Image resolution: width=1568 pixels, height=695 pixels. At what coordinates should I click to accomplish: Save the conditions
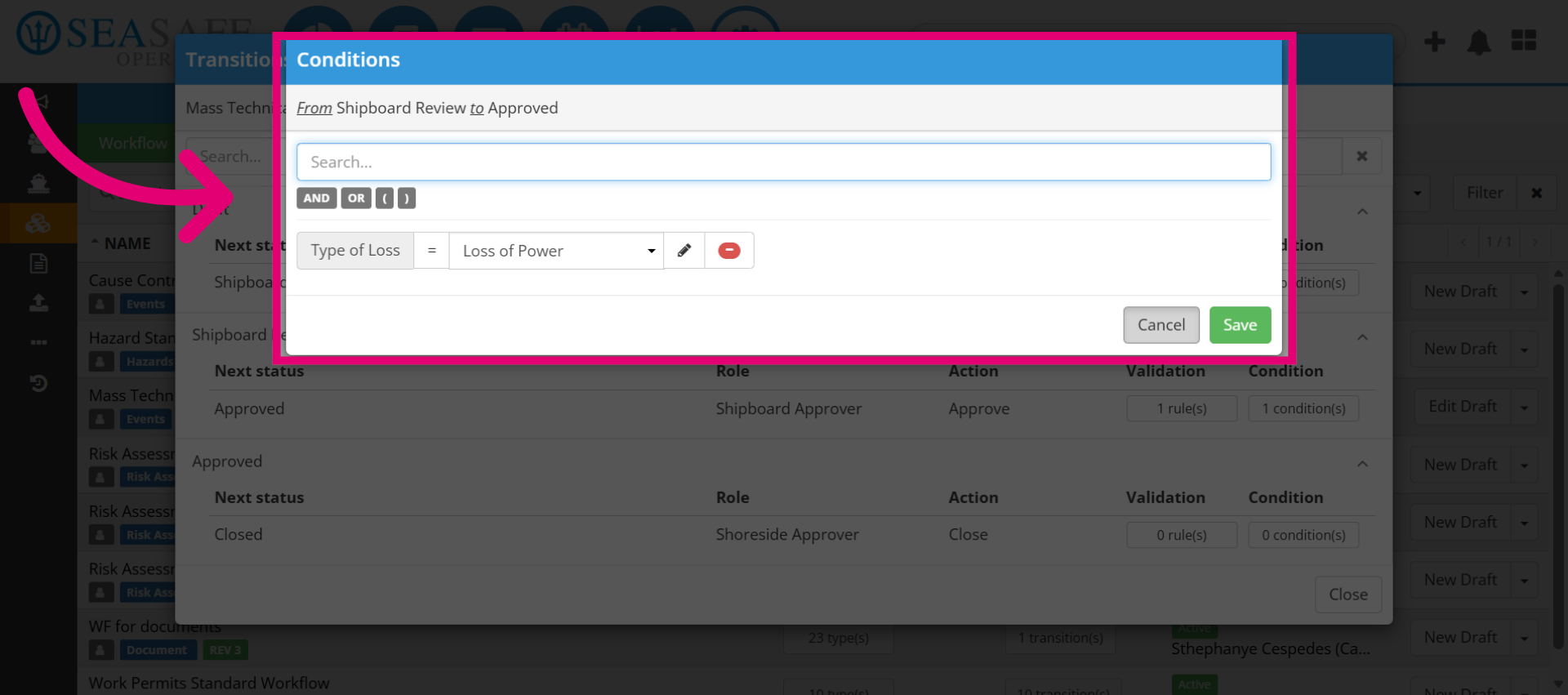point(1240,325)
